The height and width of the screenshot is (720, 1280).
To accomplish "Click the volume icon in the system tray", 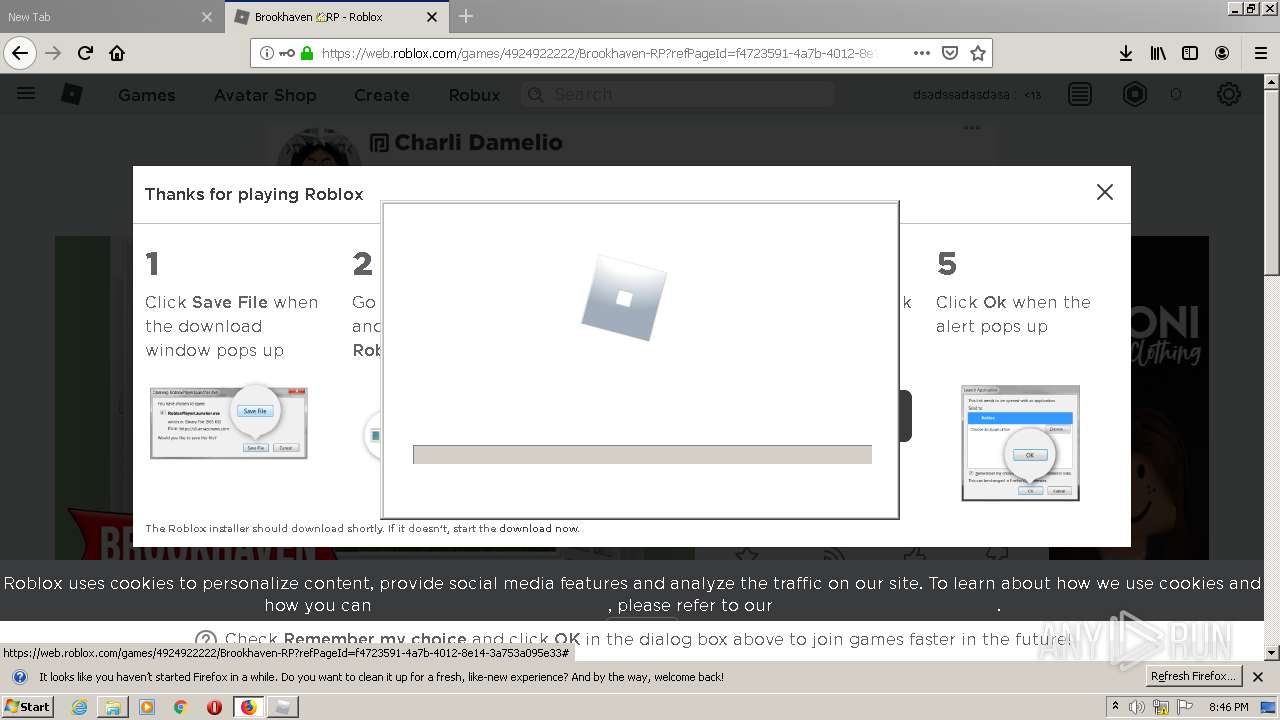I will tap(1137, 707).
